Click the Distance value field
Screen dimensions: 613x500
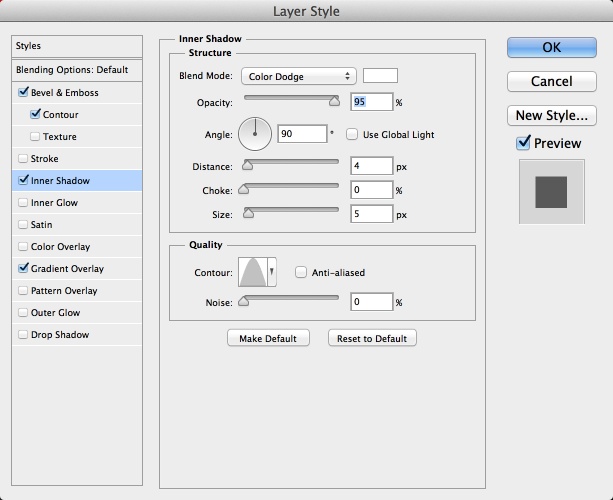tap(371, 166)
